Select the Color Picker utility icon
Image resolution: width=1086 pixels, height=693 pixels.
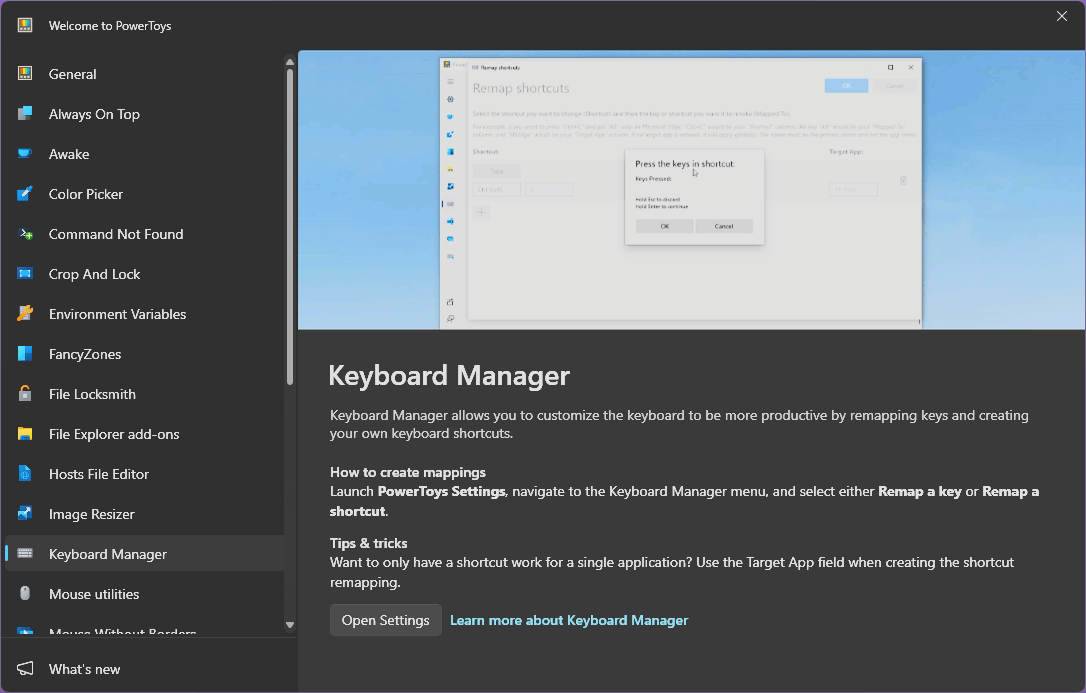pos(30,193)
